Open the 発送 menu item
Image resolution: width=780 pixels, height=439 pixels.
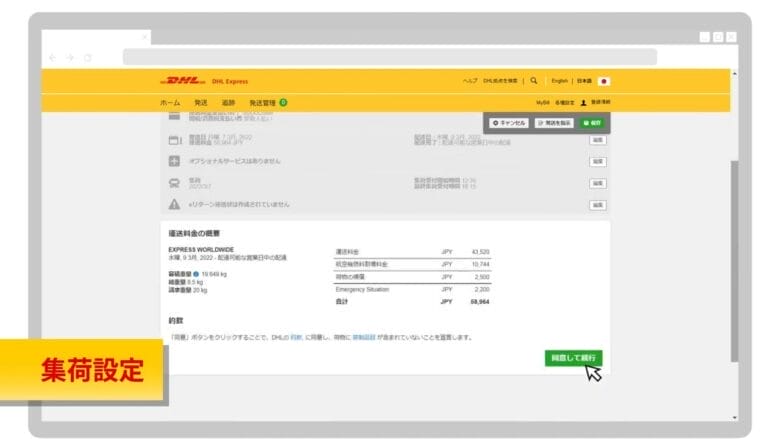[201, 102]
